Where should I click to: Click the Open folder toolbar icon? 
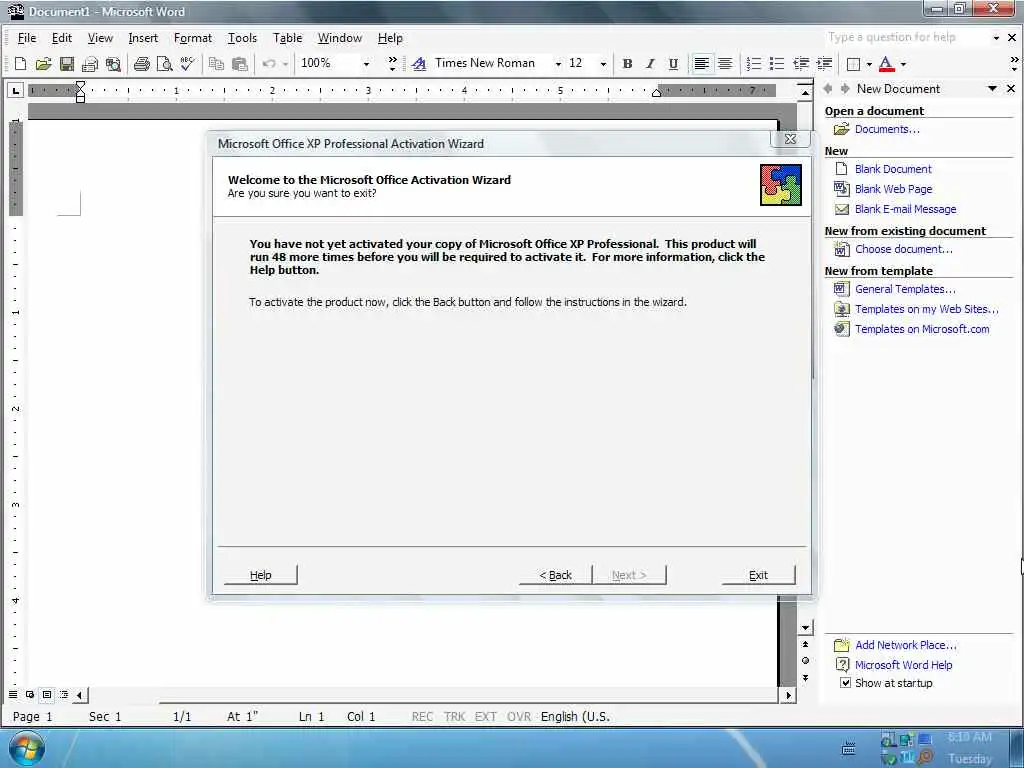pyautogui.click(x=43, y=63)
